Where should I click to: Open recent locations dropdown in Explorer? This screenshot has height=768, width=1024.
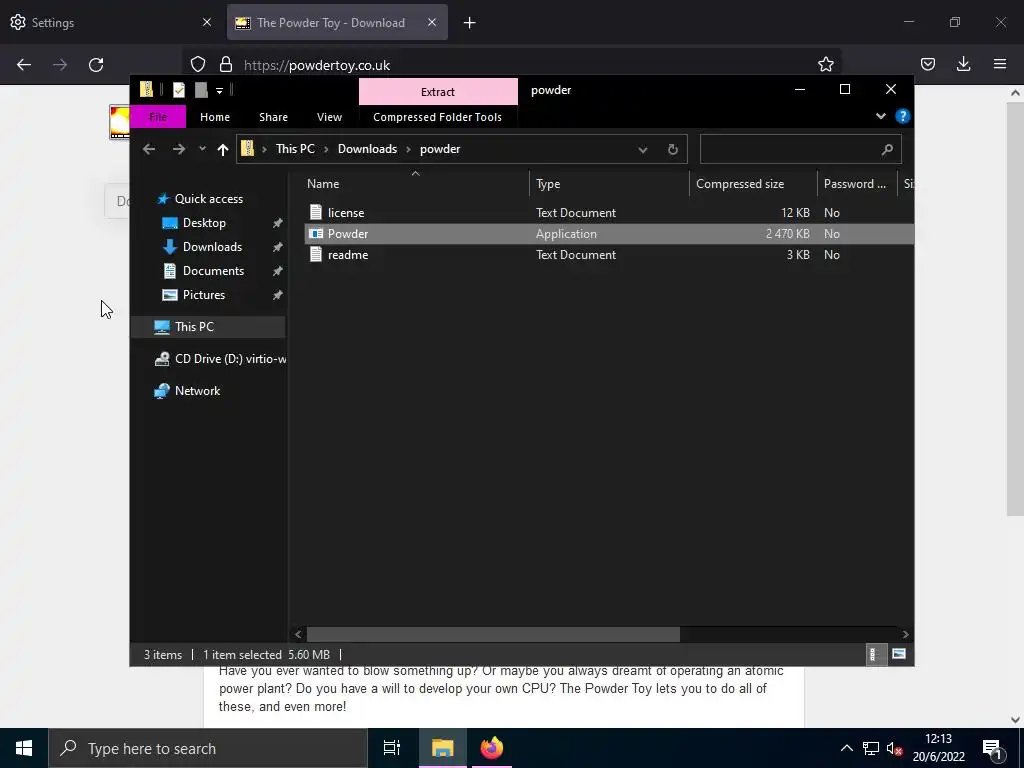(202, 149)
